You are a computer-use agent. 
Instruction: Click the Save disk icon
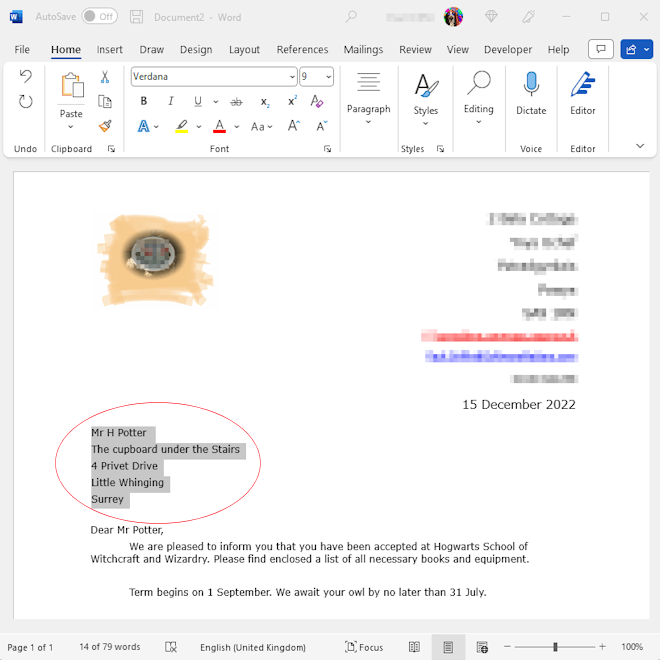click(136, 17)
